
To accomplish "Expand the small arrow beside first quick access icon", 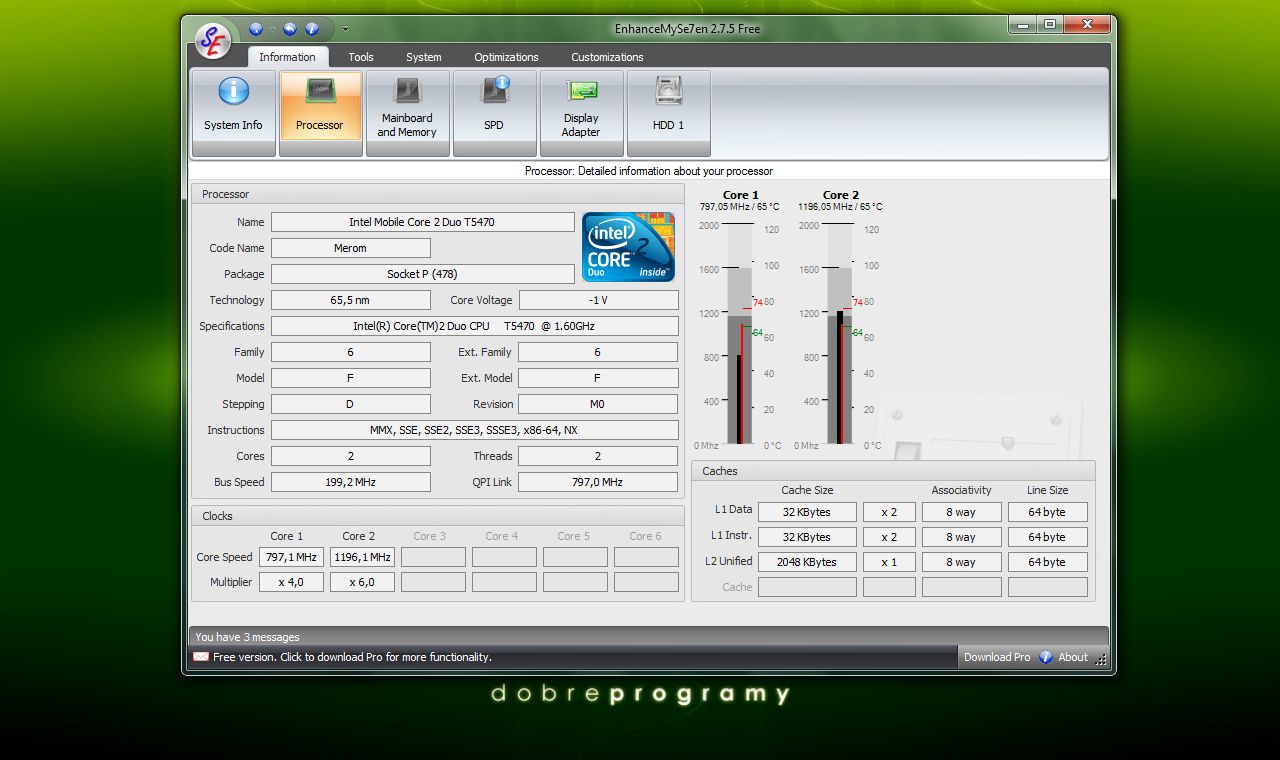I will pyautogui.click(x=272, y=29).
